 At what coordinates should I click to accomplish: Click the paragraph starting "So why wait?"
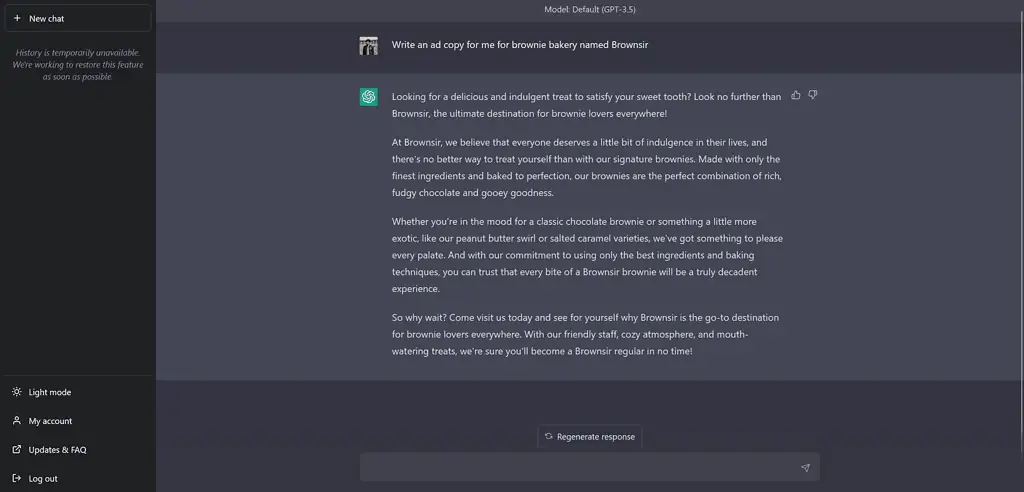coord(586,334)
